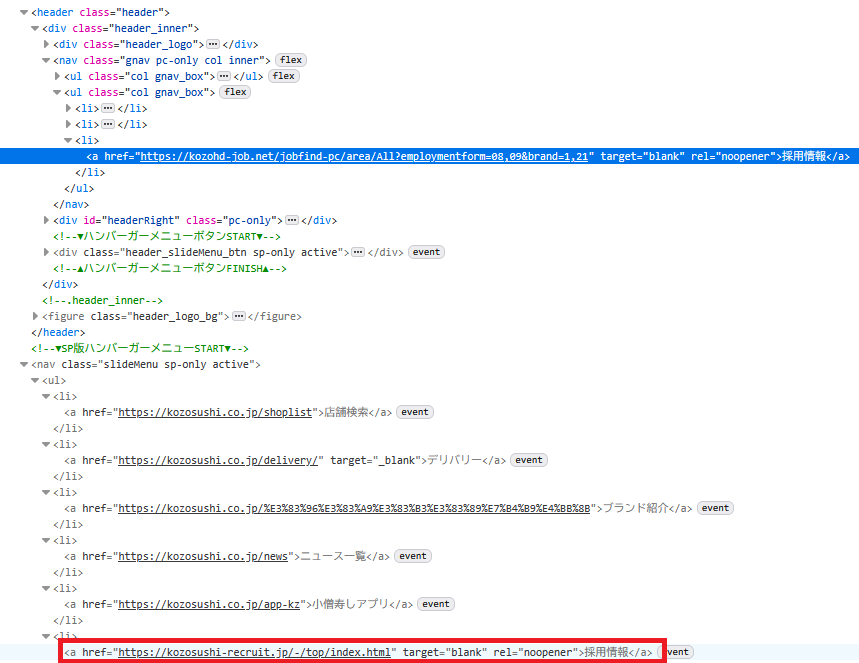The height and width of the screenshot is (663, 859).
Task: Toggle flex badge on second gnav_box ul
Action: 234,92
